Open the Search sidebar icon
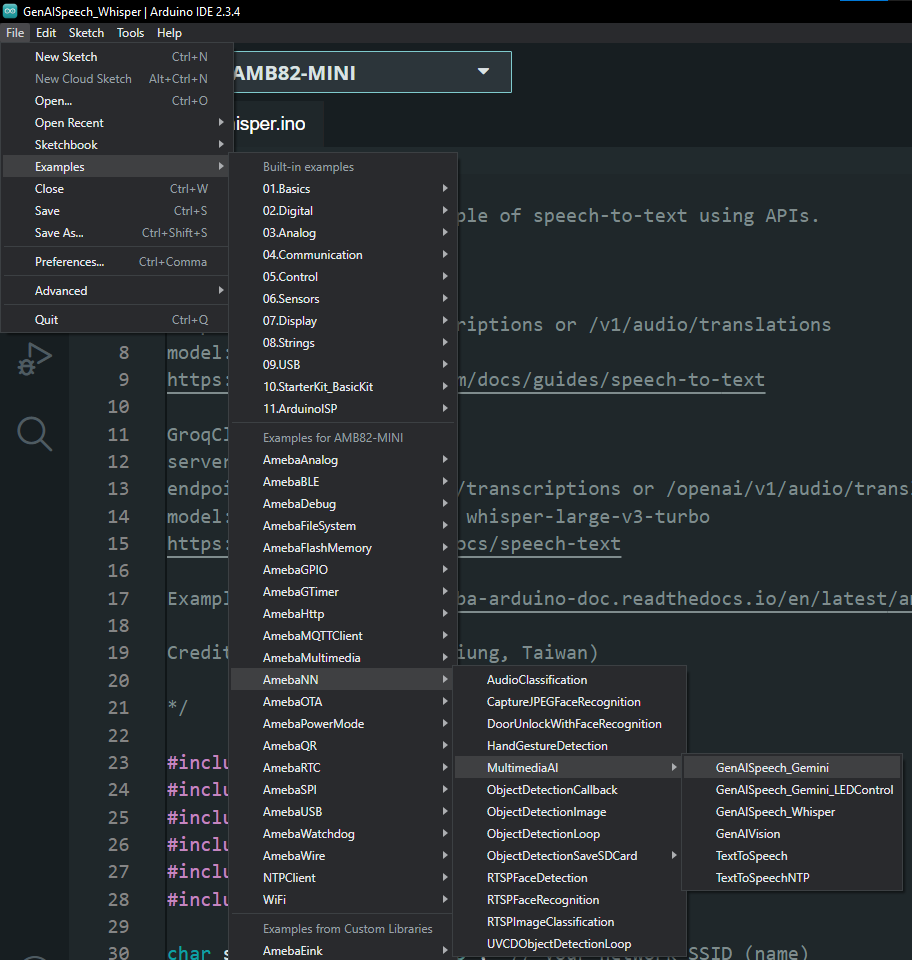 pos(35,434)
